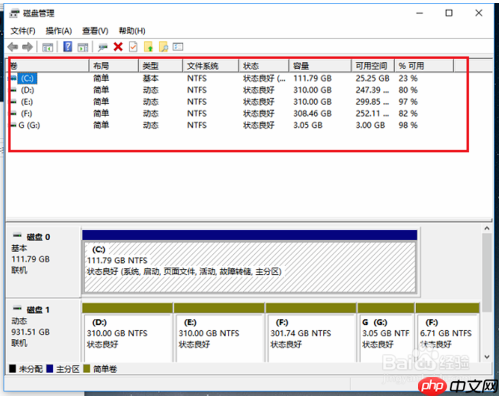Select the (F:) volume name in list

[27, 114]
